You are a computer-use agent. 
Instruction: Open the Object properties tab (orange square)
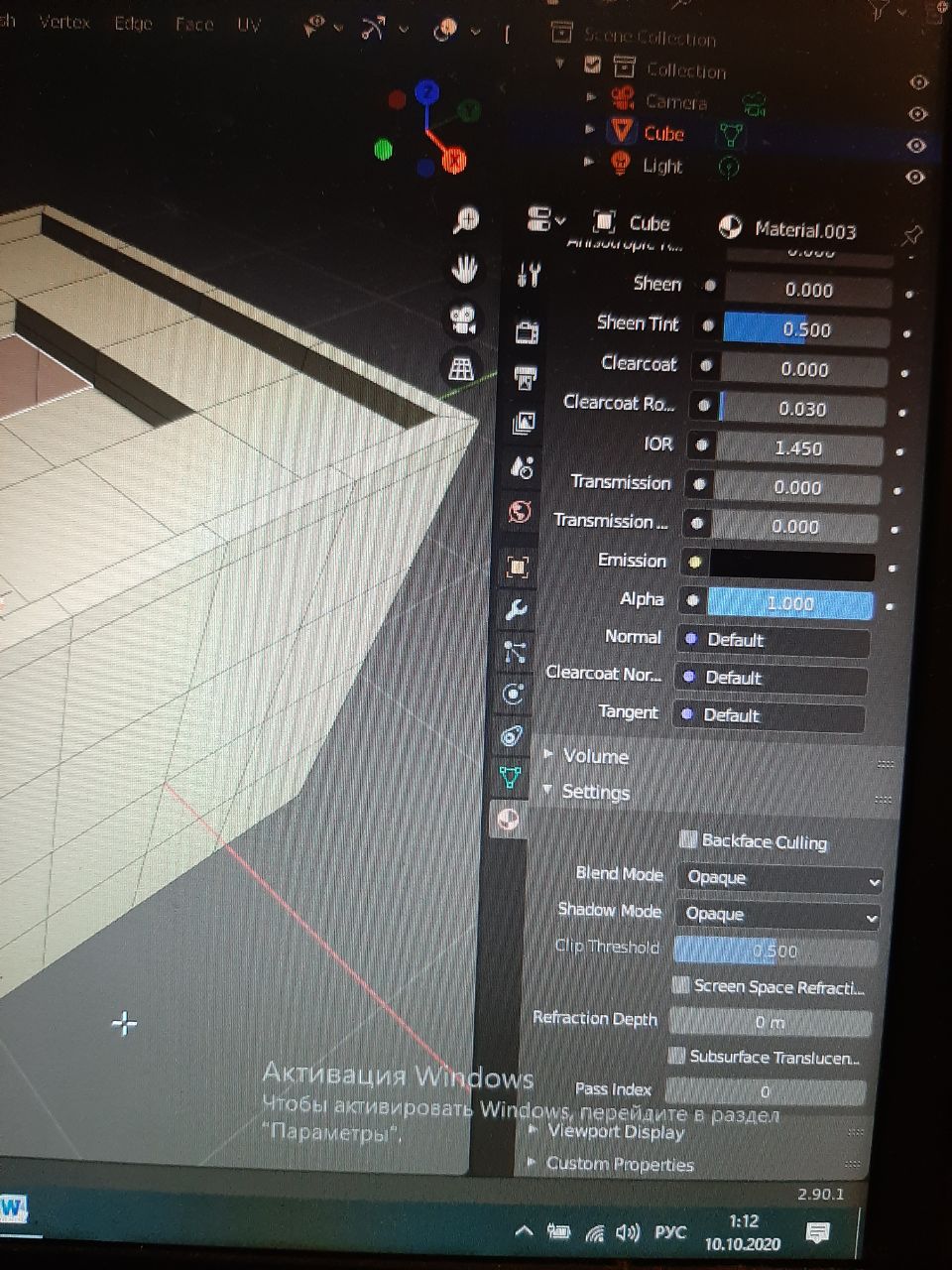click(518, 567)
